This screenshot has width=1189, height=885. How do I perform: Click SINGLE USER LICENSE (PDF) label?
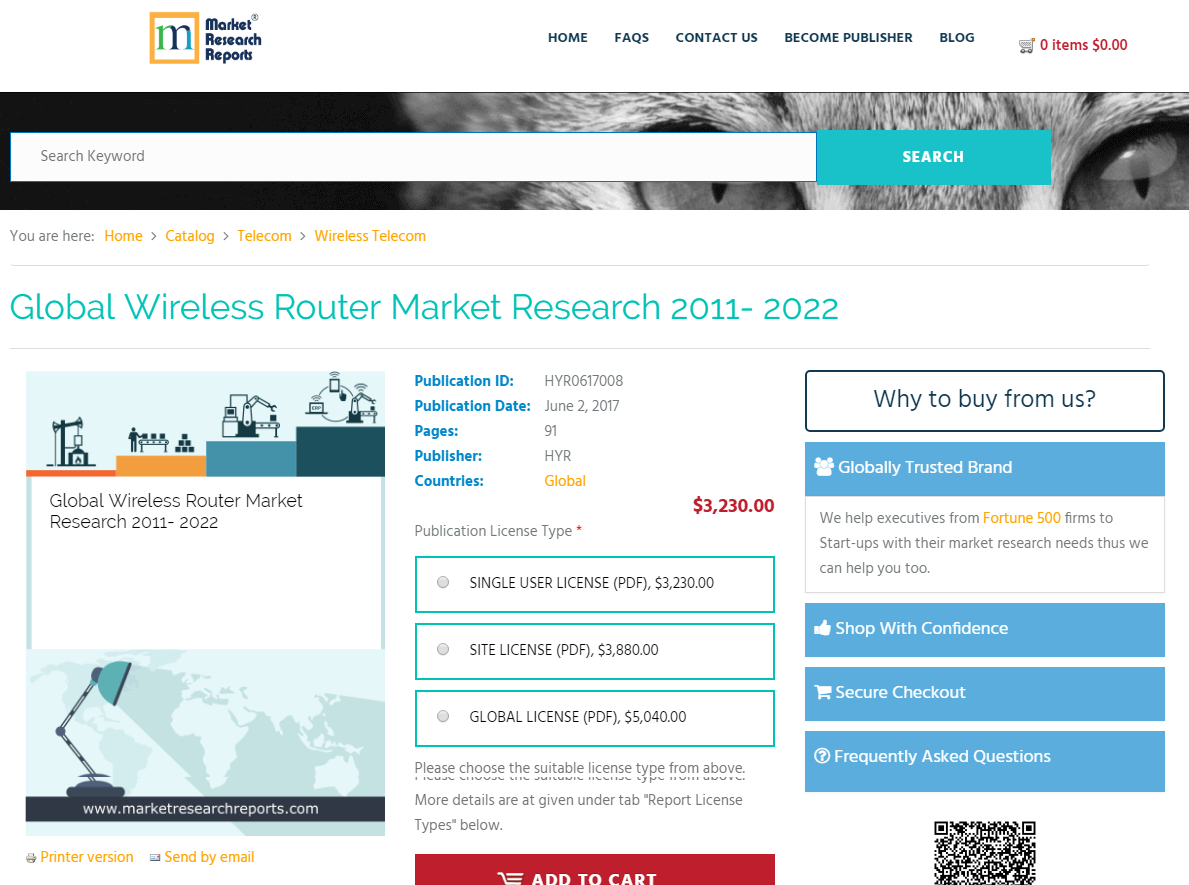click(591, 583)
